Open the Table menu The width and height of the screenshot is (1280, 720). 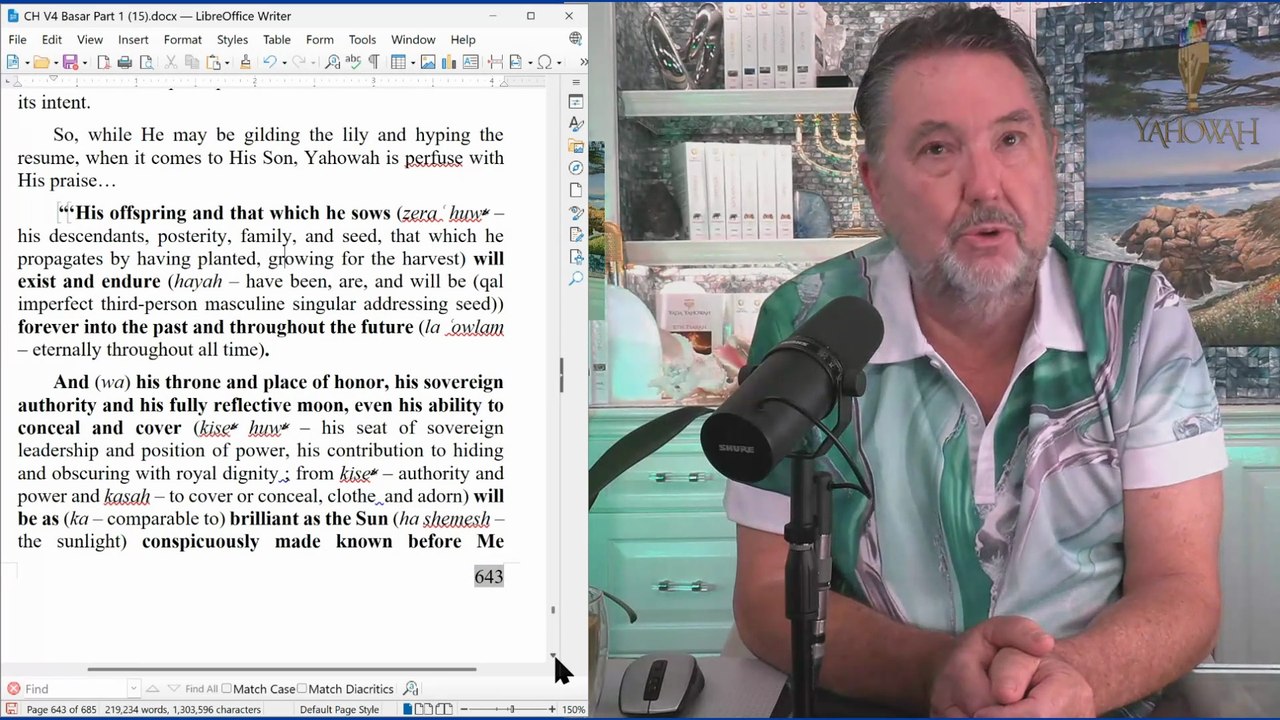(x=277, y=40)
